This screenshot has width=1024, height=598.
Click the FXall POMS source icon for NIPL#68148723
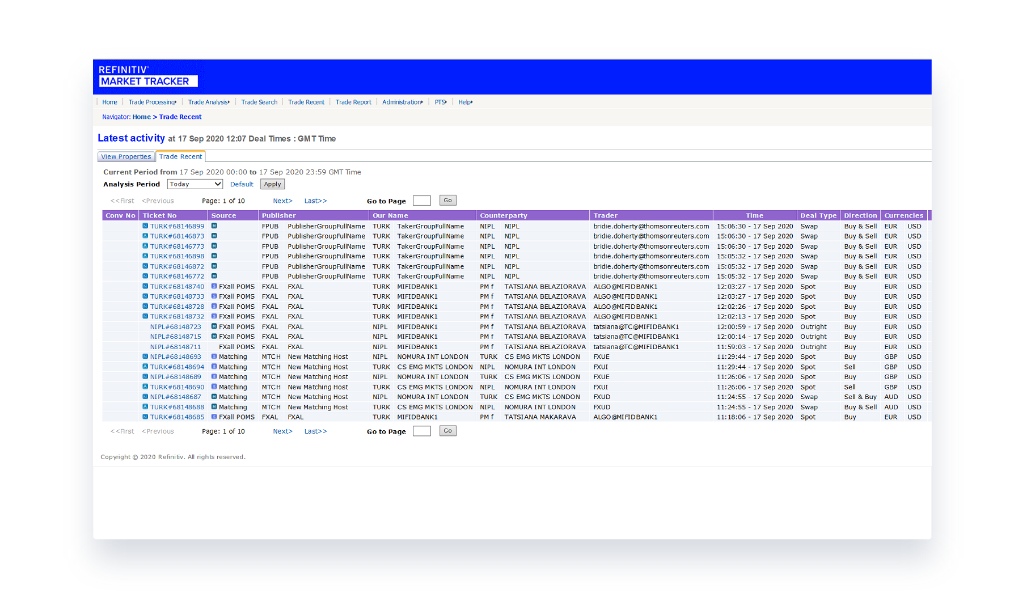point(214,326)
